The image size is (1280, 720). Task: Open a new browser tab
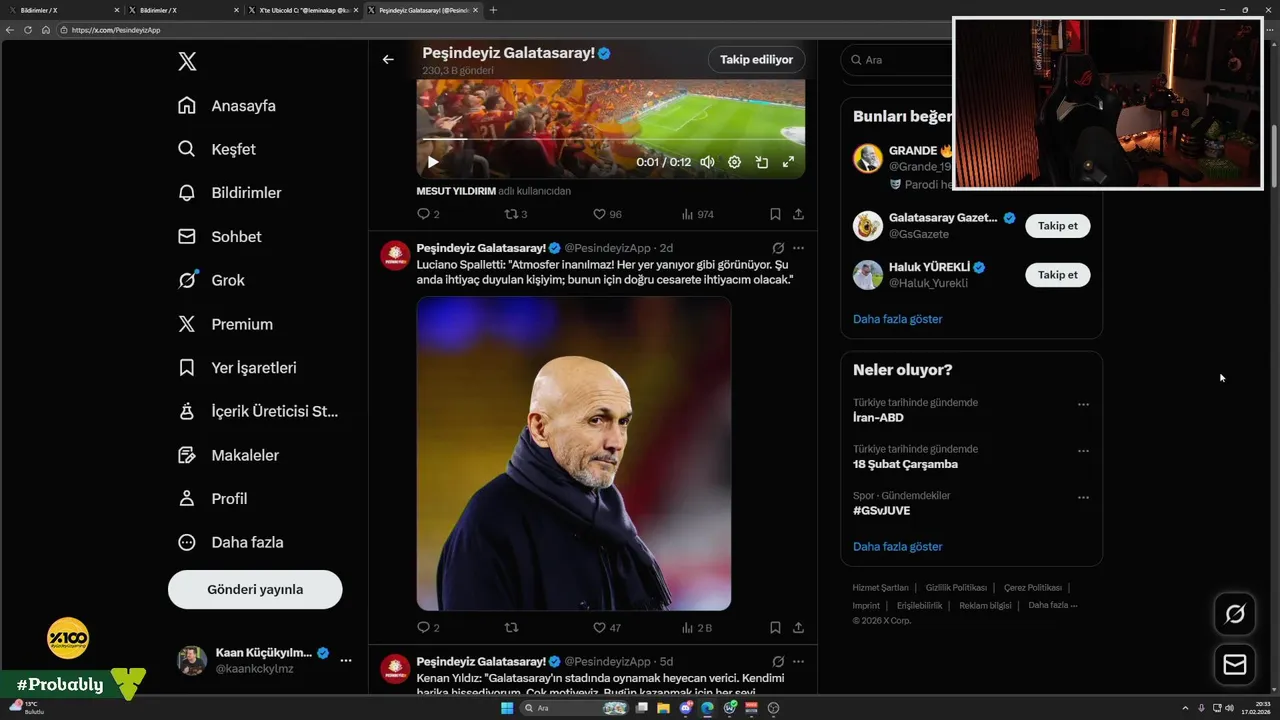point(493,10)
